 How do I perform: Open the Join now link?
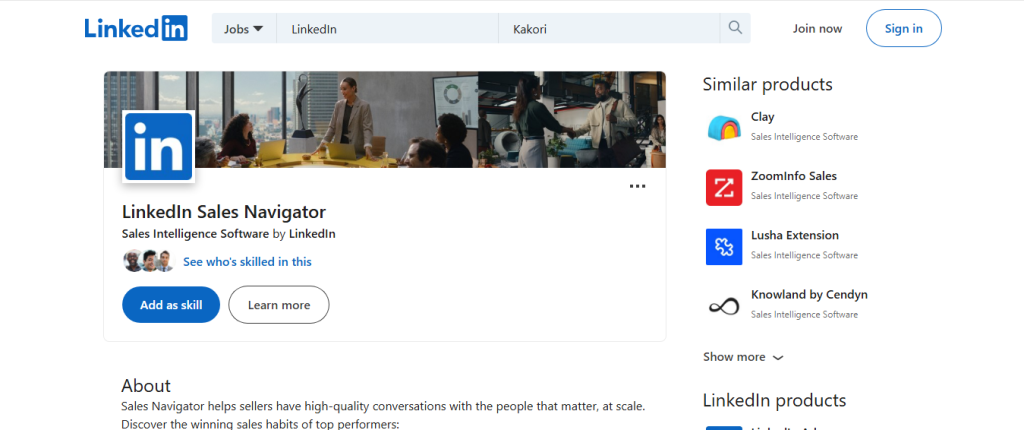pos(818,29)
